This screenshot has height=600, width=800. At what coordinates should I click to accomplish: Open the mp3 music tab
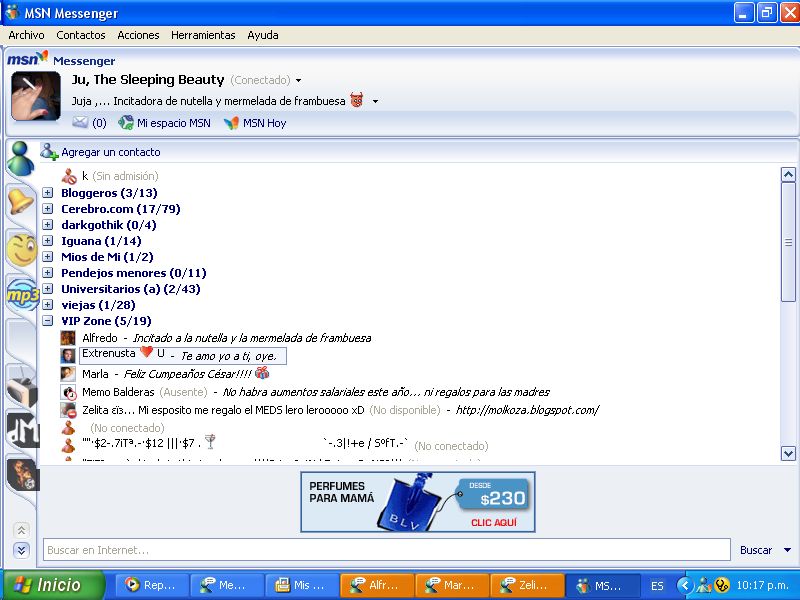coord(22,294)
